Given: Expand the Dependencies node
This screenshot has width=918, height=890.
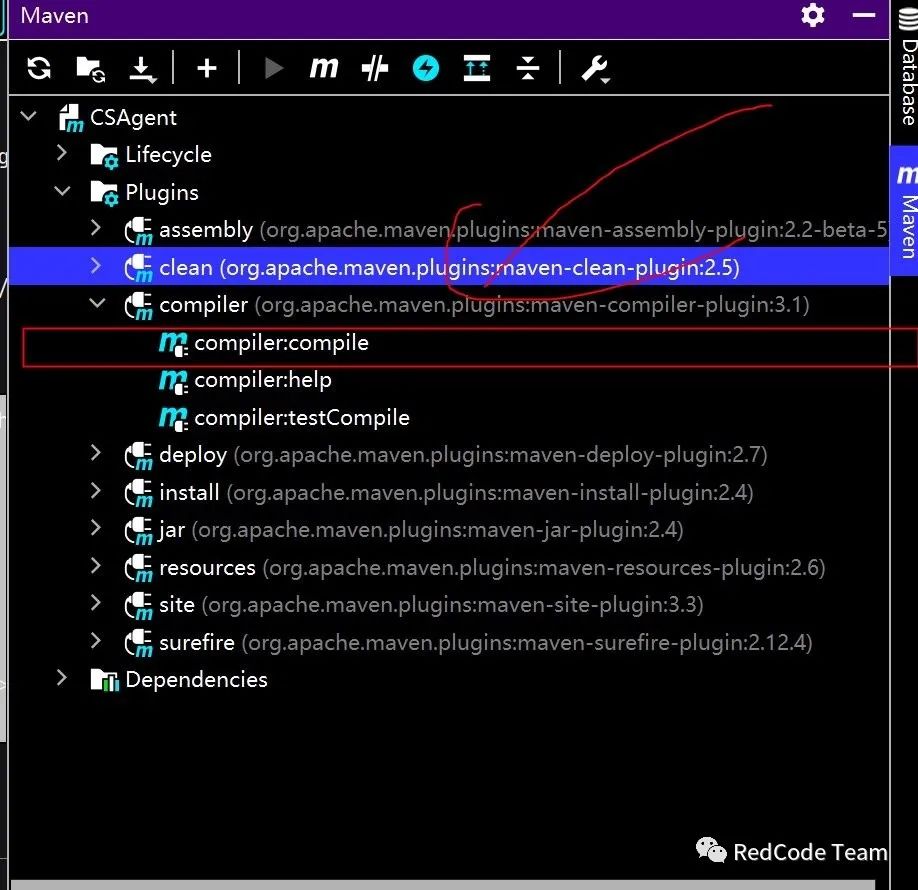Looking at the screenshot, I should (62, 679).
